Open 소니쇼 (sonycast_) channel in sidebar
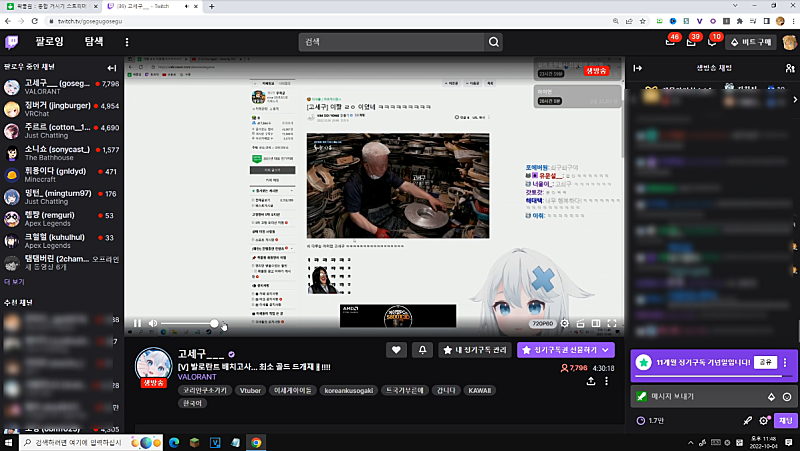This screenshot has width=800, height=451. tap(62, 153)
